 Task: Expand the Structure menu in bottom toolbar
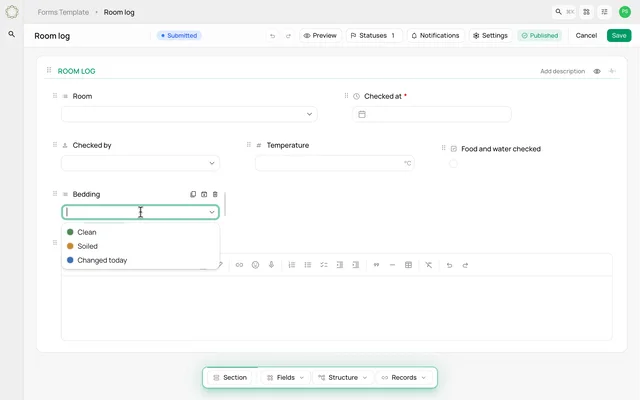tap(343, 378)
